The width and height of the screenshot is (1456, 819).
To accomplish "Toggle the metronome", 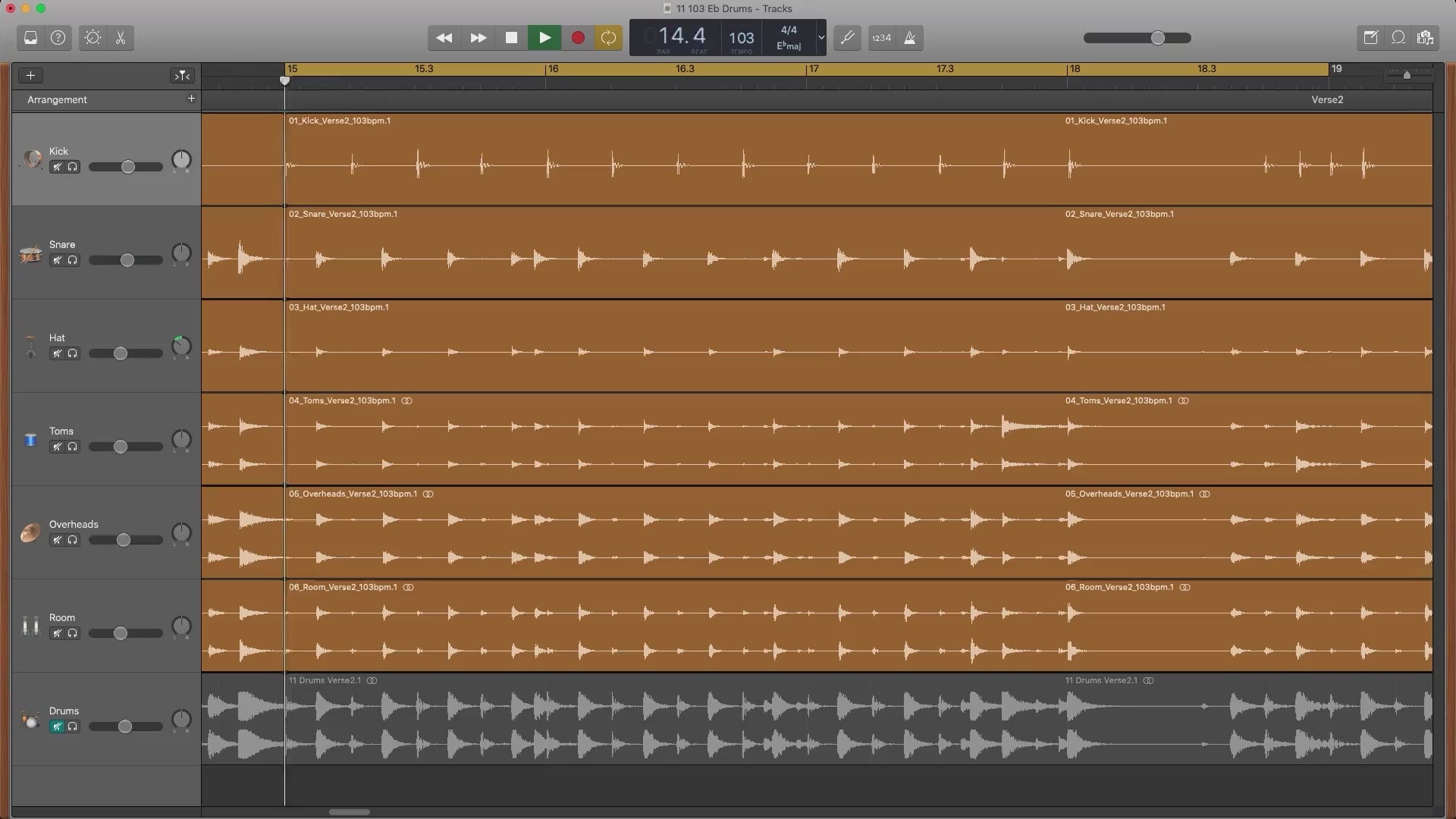I will click(909, 38).
